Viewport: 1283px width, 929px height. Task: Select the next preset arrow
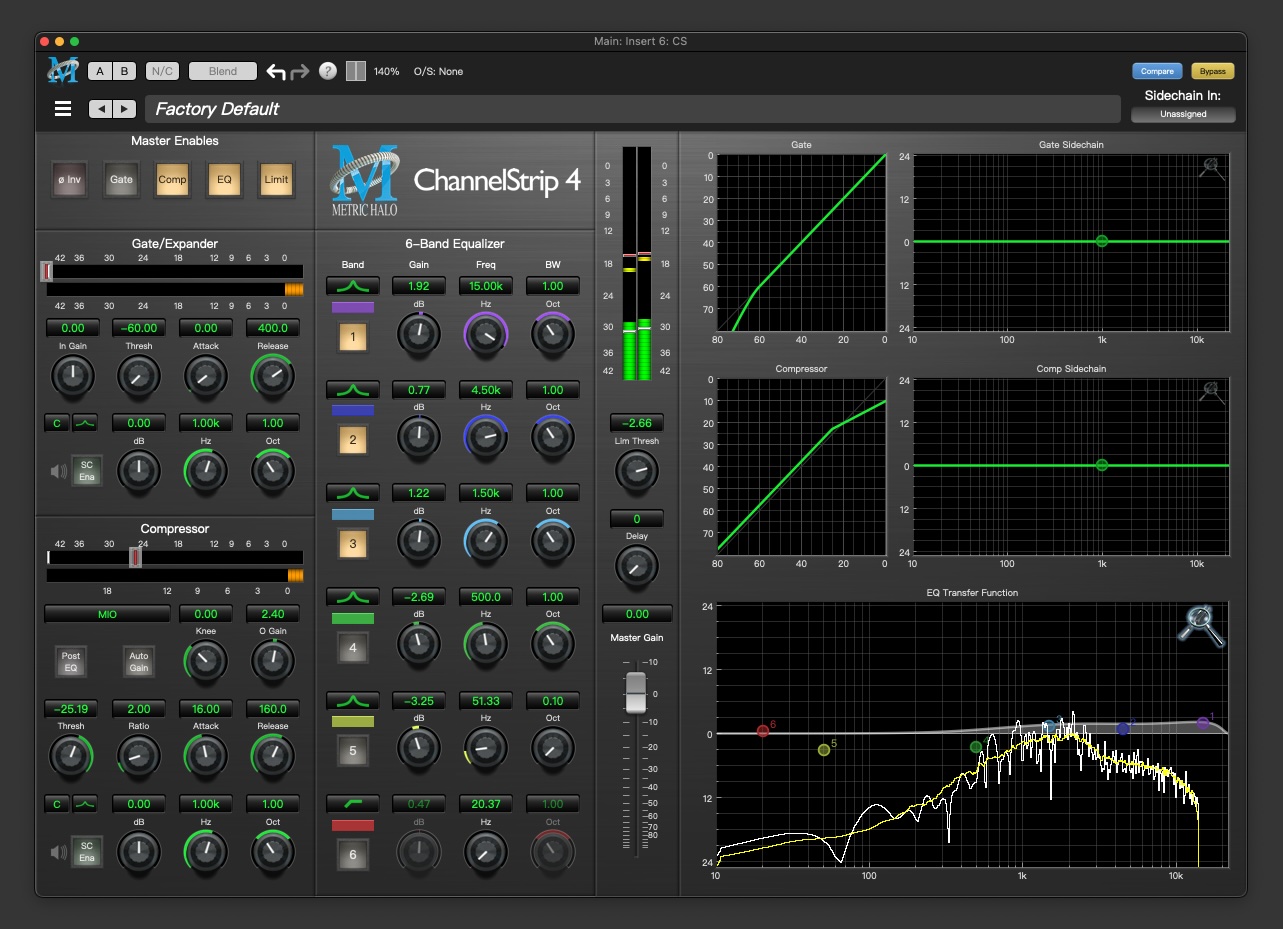pos(124,109)
